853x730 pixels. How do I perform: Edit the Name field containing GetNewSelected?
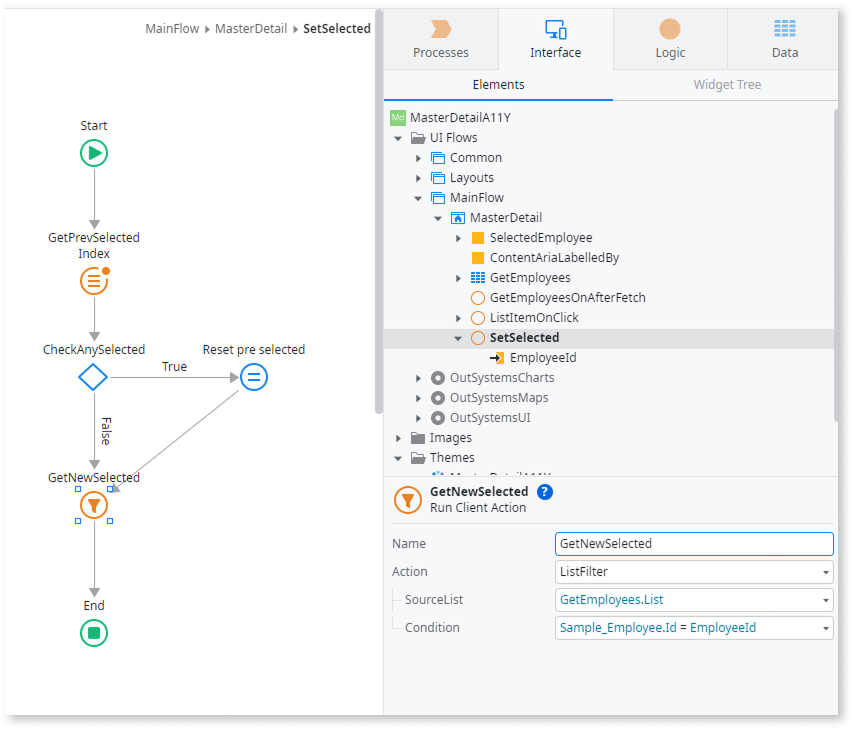point(694,544)
